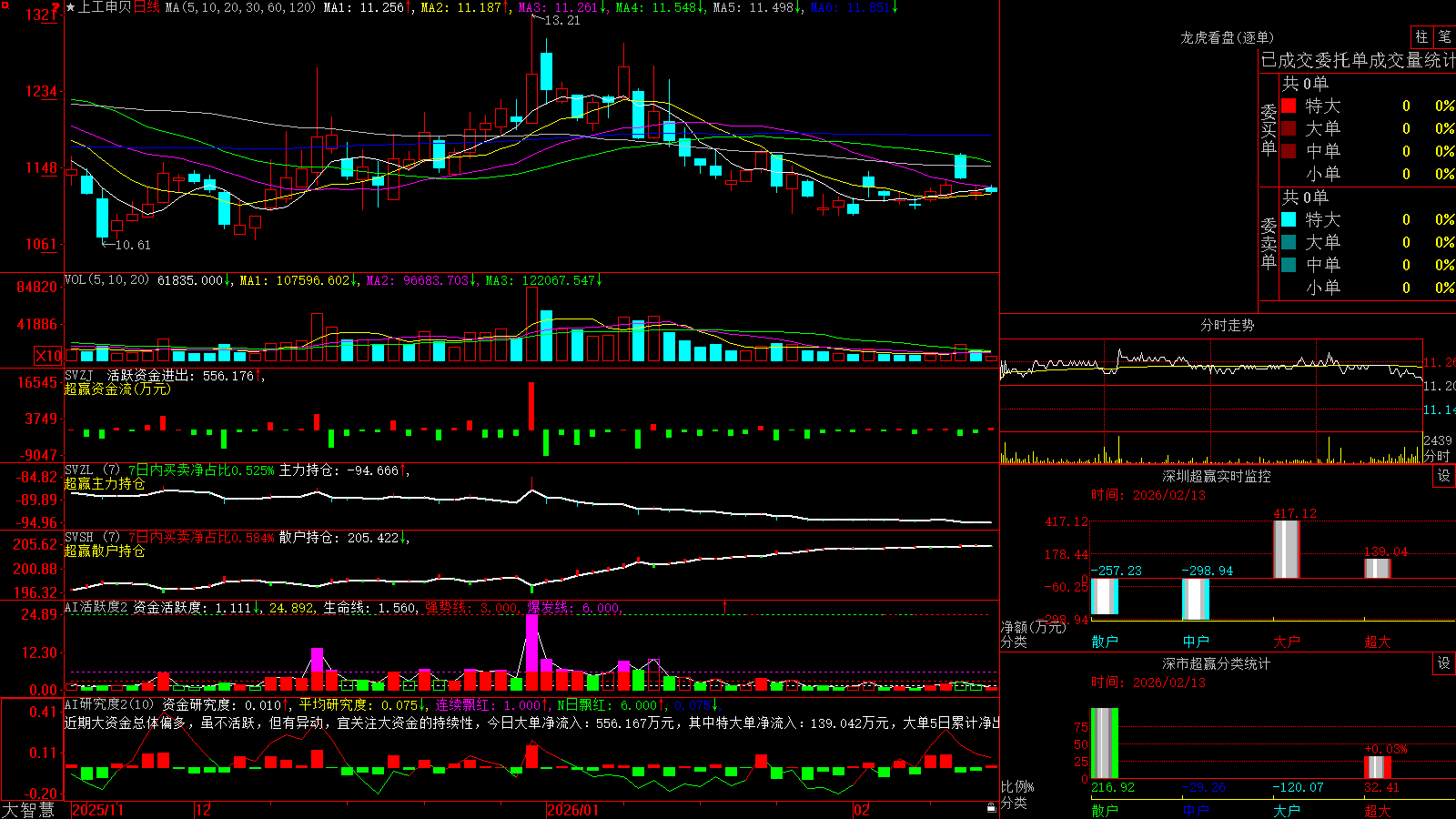Screen dimensions: 1456x819
Task: Open settings 设 for 深市超赢分类统计
Action: [x=1444, y=663]
